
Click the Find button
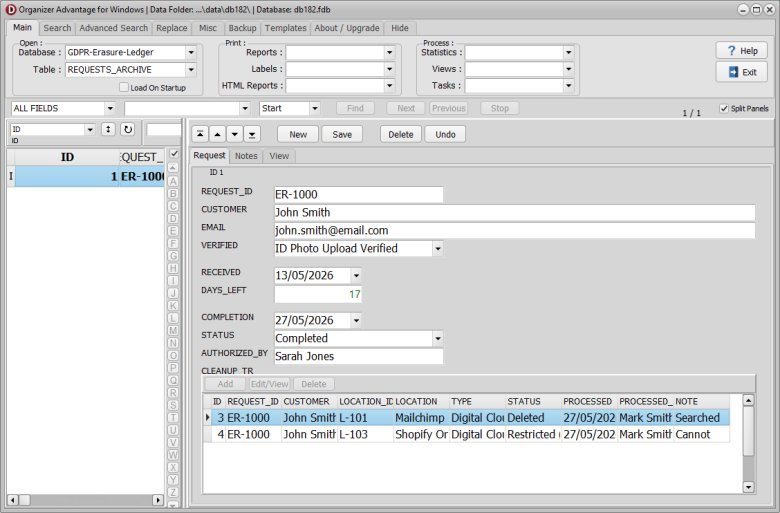[355, 108]
